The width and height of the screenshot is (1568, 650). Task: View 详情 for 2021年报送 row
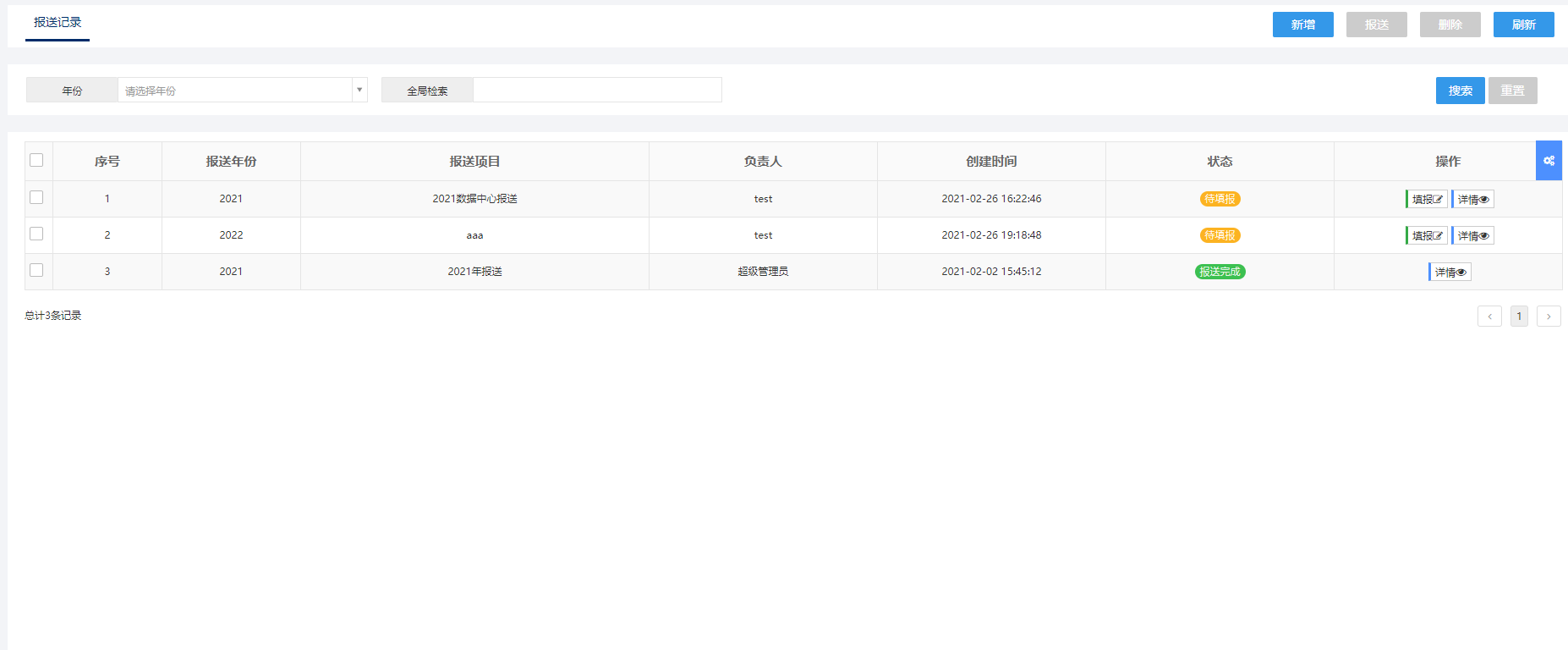(x=1450, y=272)
